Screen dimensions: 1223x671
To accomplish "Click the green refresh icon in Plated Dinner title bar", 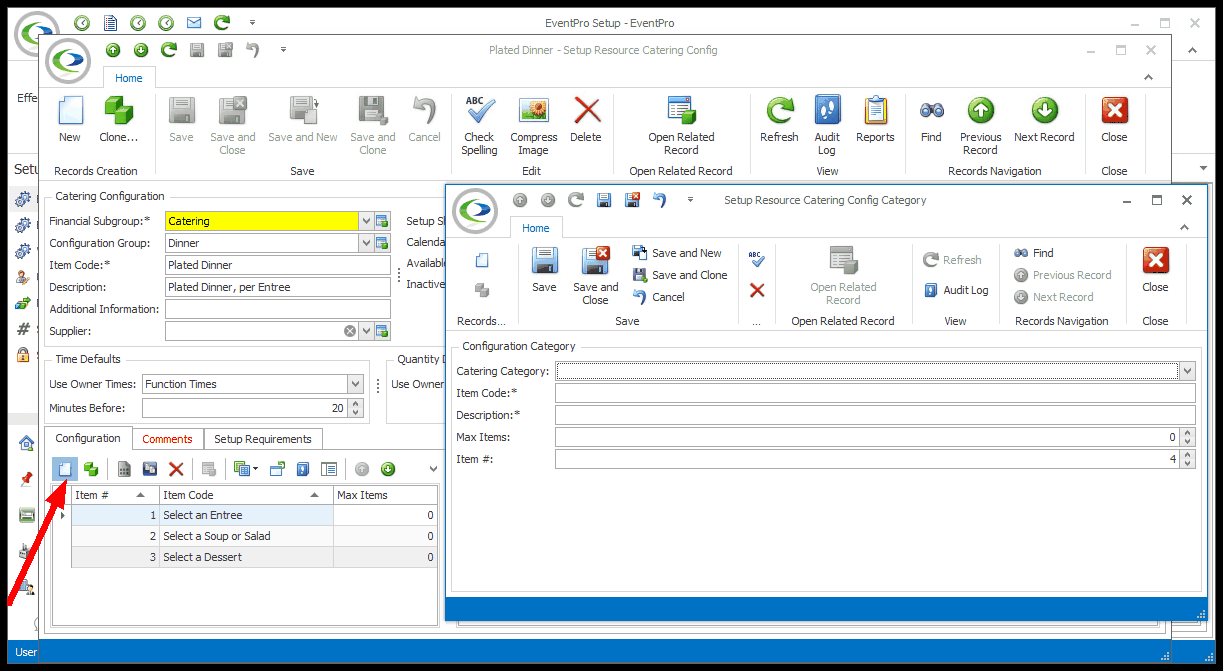I will point(169,50).
